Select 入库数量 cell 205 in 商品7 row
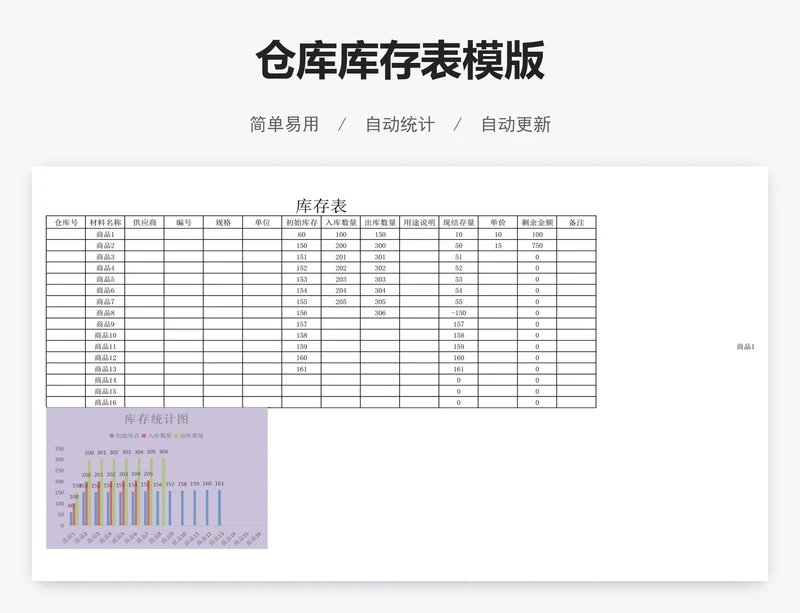Viewport: 800px width, 613px height. coord(341,302)
